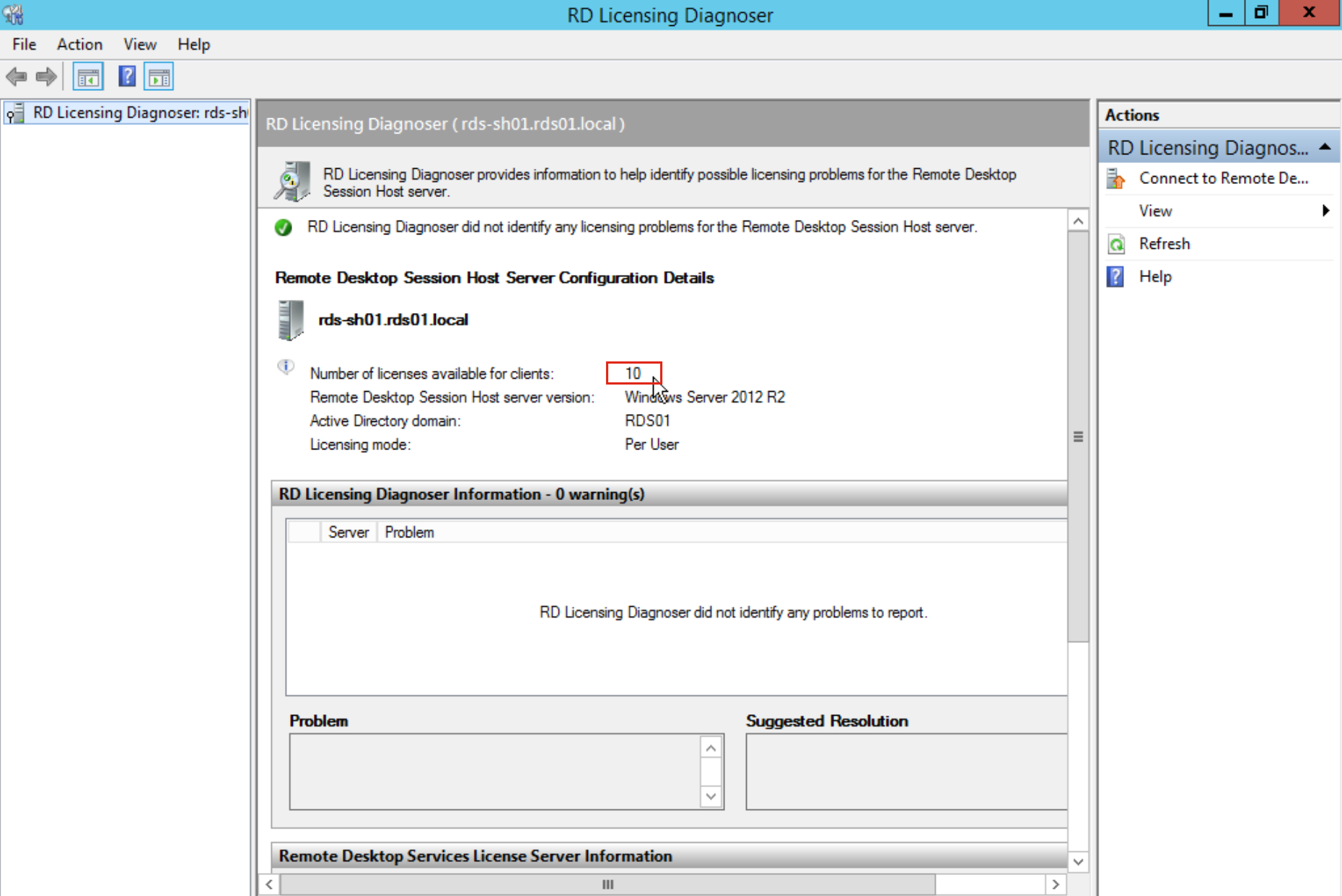Click inside the Suggested Resolution text box
The width and height of the screenshot is (1342, 896).
point(907,772)
